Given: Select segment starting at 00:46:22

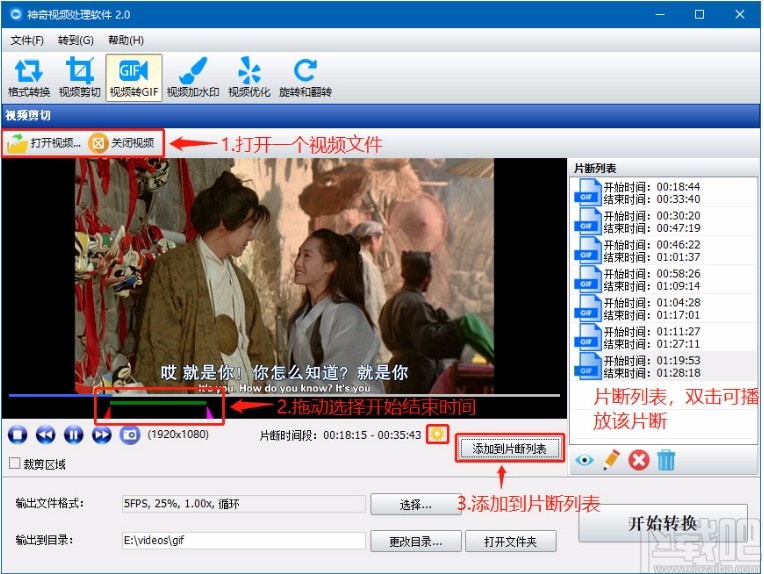Looking at the screenshot, I should 664,250.
